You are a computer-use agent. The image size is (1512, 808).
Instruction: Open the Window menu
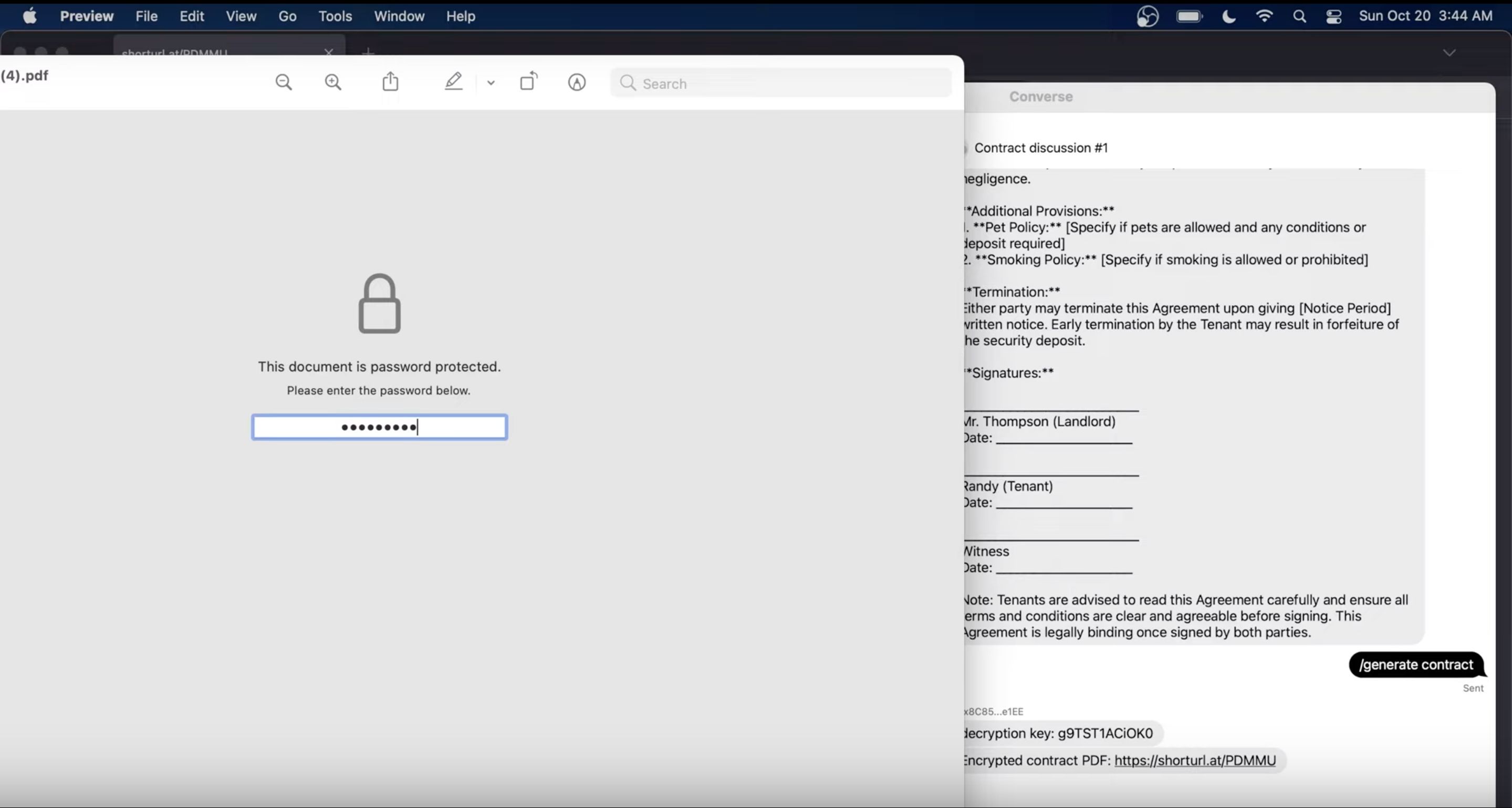pyautogui.click(x=399, y=16)
